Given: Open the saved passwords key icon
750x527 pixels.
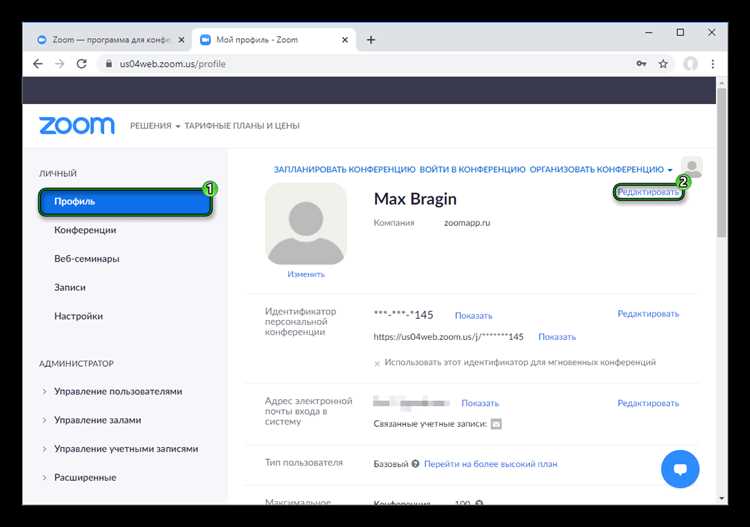Looking at the screenshot, I should pyautogui.click(x=641, y=64).
